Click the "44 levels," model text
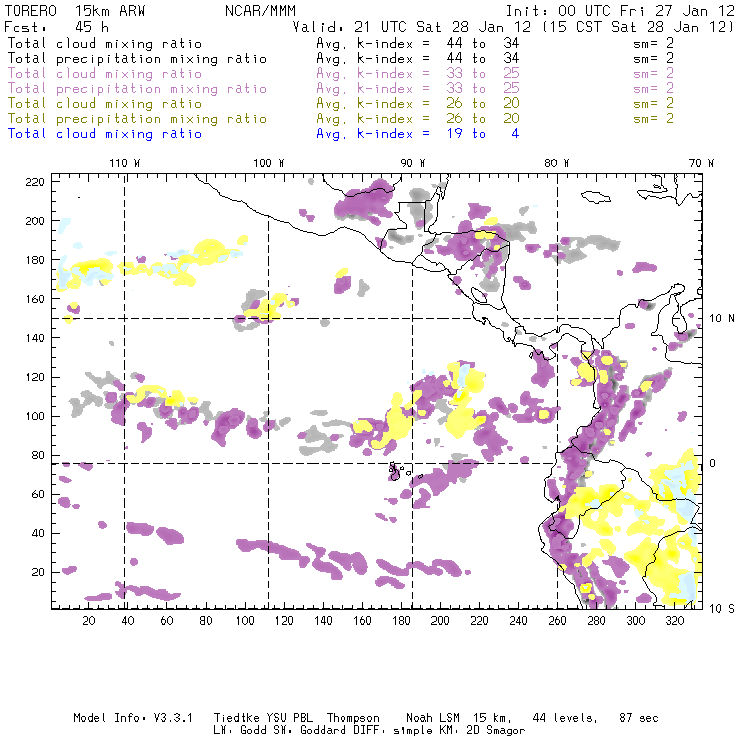Viewport: 740px width, 740px height. 565,718
